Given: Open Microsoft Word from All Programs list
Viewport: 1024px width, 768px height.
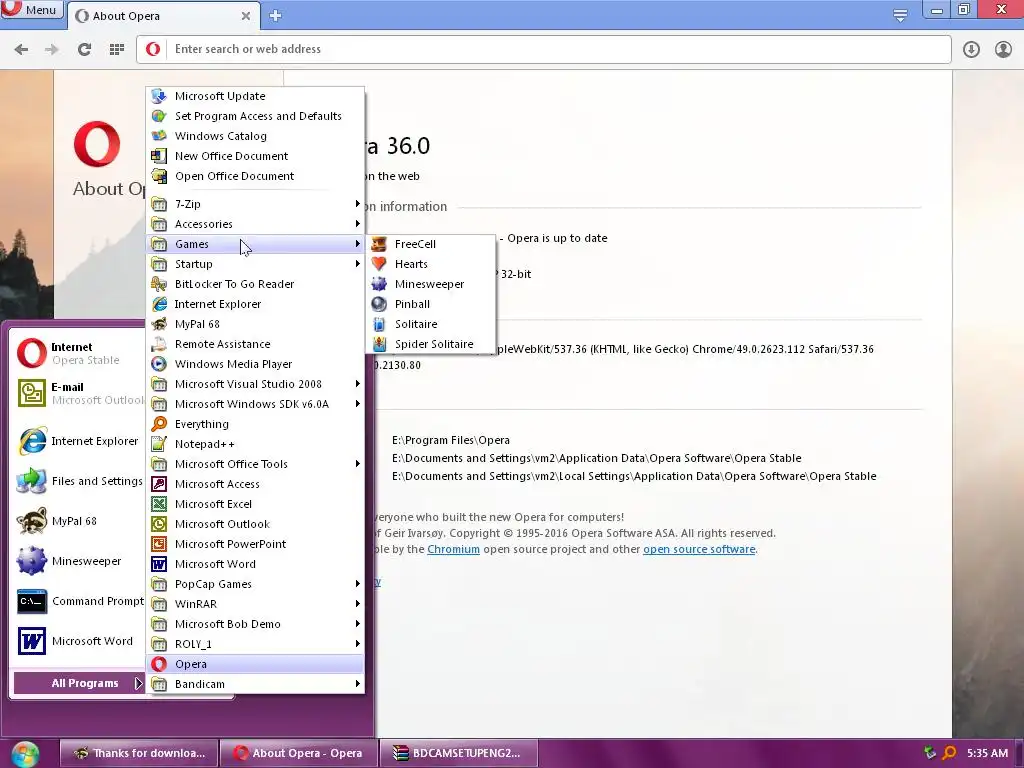Looking at the screenshot, I should point(255,564).
